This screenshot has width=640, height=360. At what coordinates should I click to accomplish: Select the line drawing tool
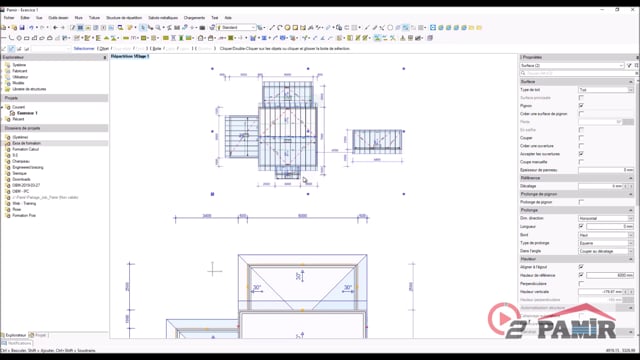click(272, 28)
